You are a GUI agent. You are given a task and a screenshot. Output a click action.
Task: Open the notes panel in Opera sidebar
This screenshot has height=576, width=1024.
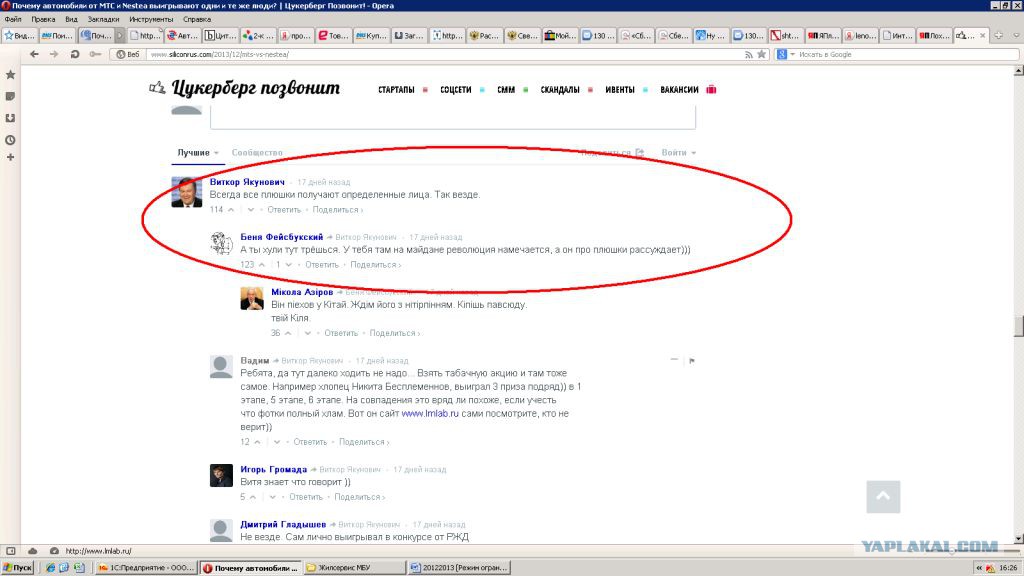click(10, 97)
